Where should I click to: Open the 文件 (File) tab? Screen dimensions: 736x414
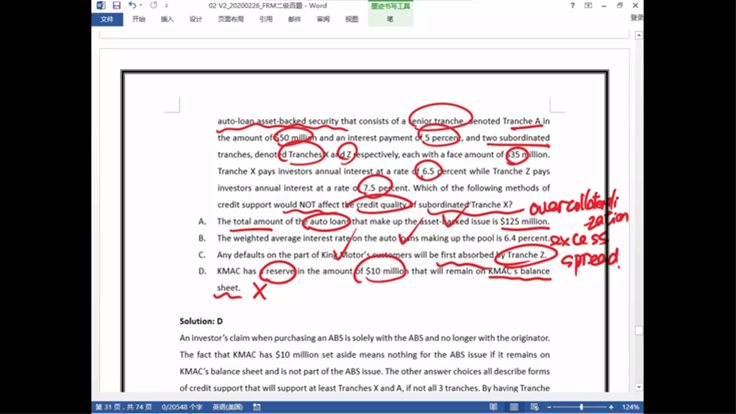pos(107,19)
